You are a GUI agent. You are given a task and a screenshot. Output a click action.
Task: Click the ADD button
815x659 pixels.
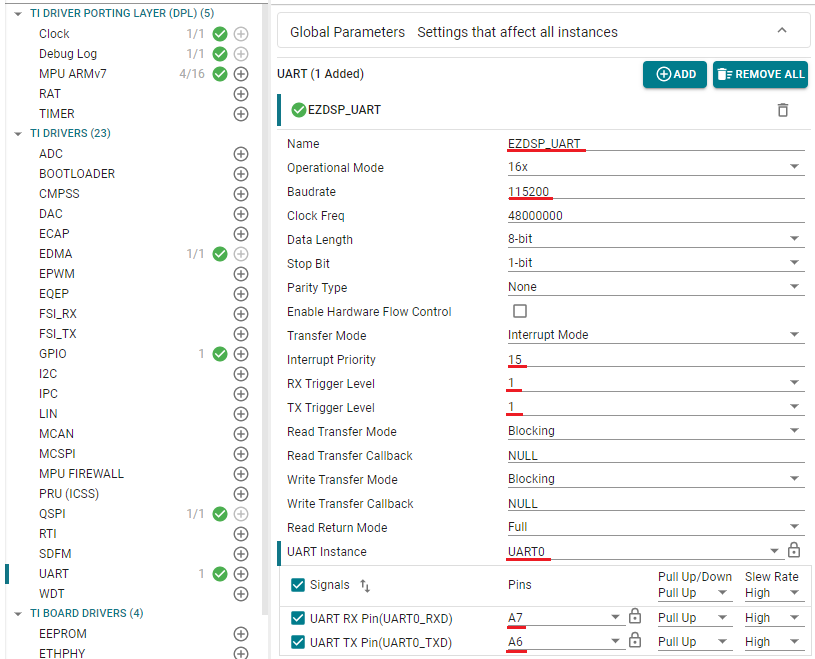675,74
